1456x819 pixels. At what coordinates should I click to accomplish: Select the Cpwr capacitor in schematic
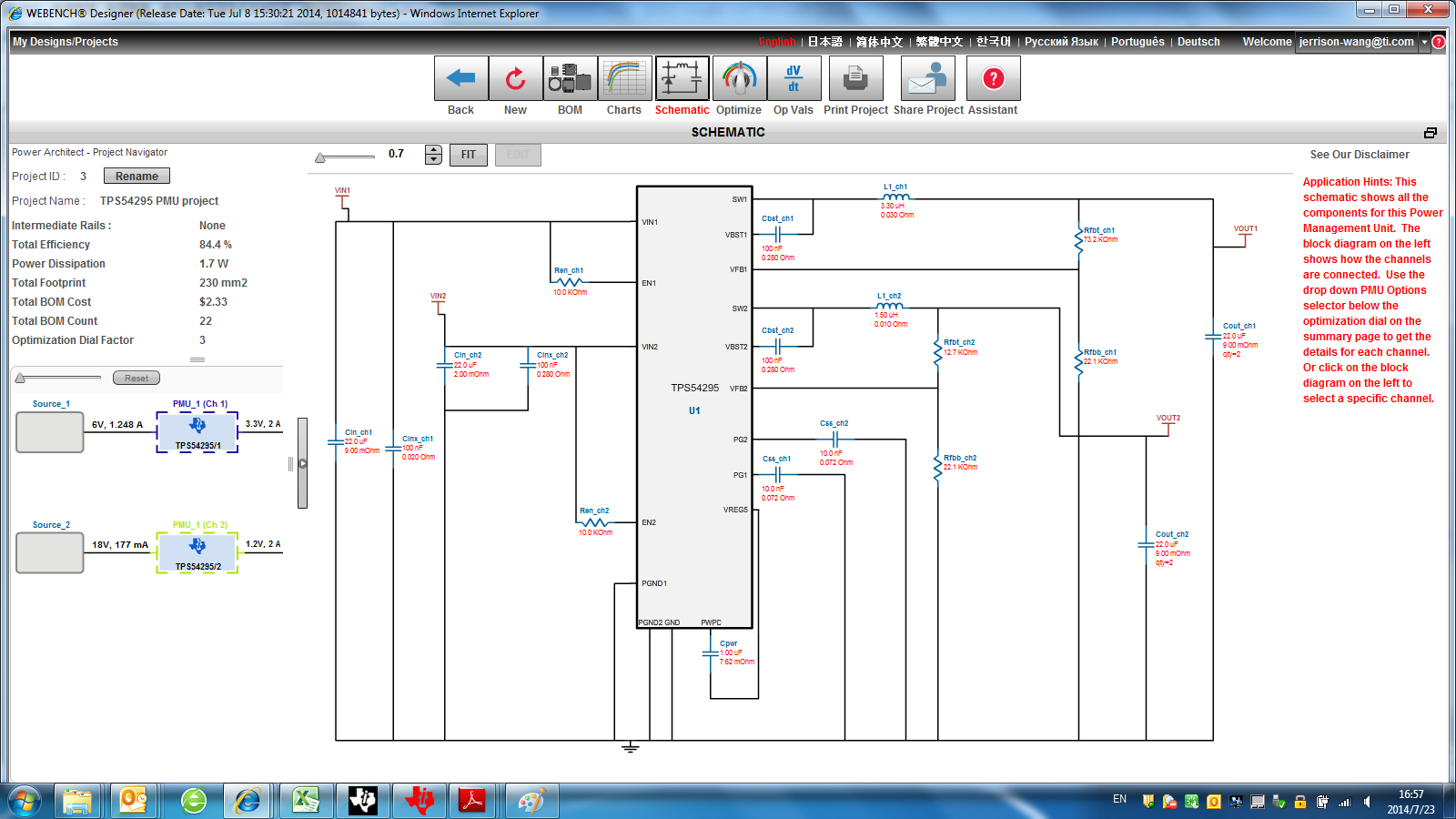pyautogui.click(x=711, y=653)
